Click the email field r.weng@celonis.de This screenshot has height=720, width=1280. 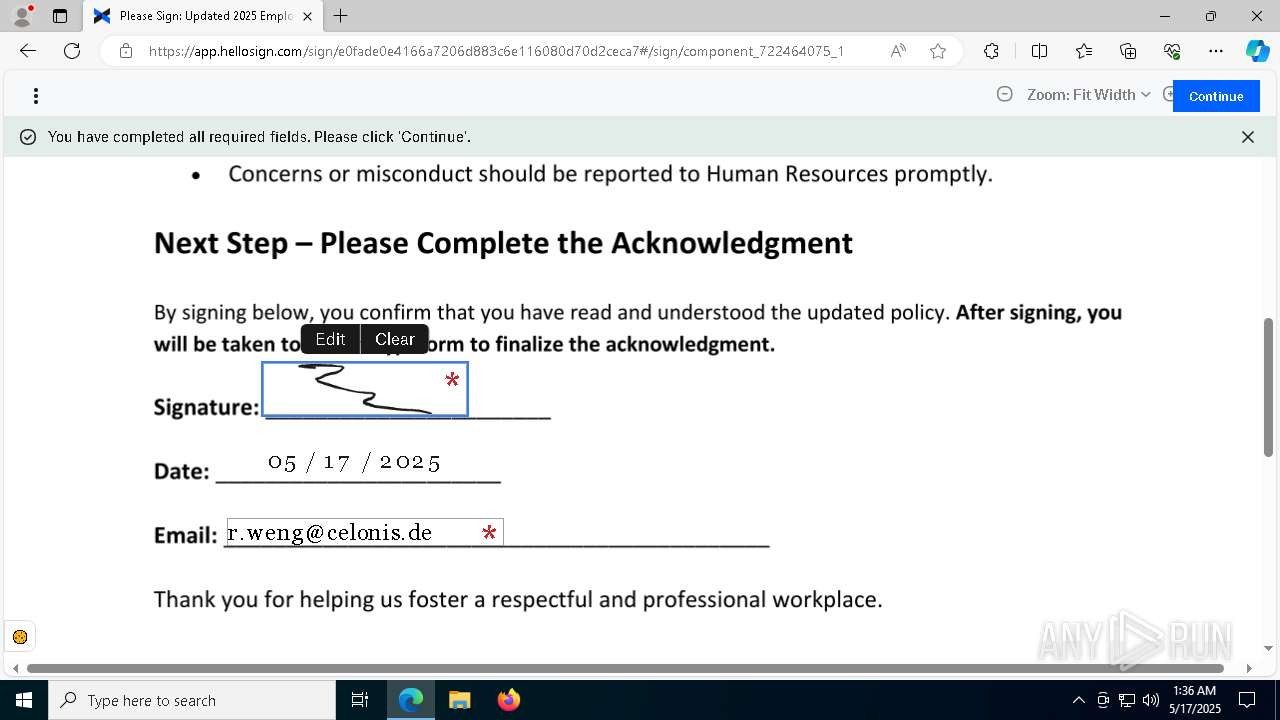point(365,532)
